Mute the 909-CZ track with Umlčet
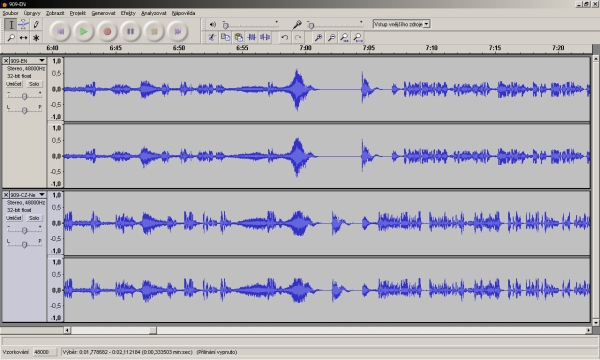Image resolution: width=600 pixels, height=360 pixels. pos(14,218)
